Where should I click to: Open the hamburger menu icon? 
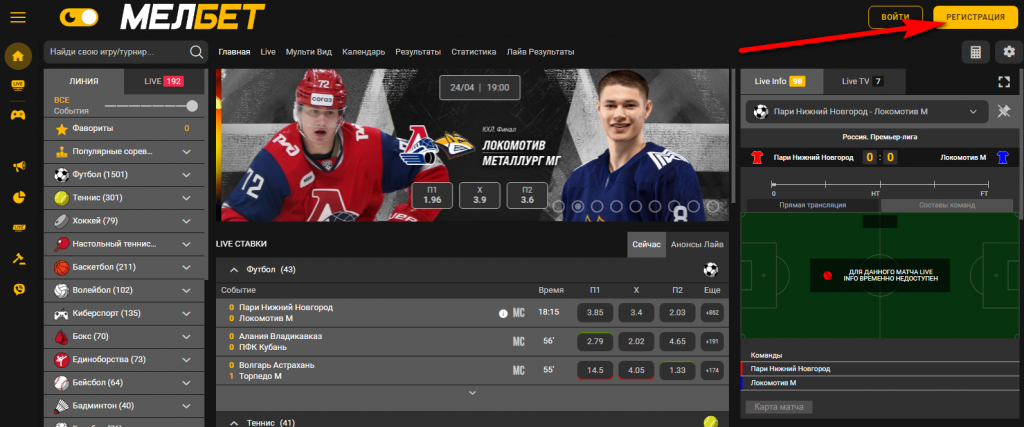(18, 17)
